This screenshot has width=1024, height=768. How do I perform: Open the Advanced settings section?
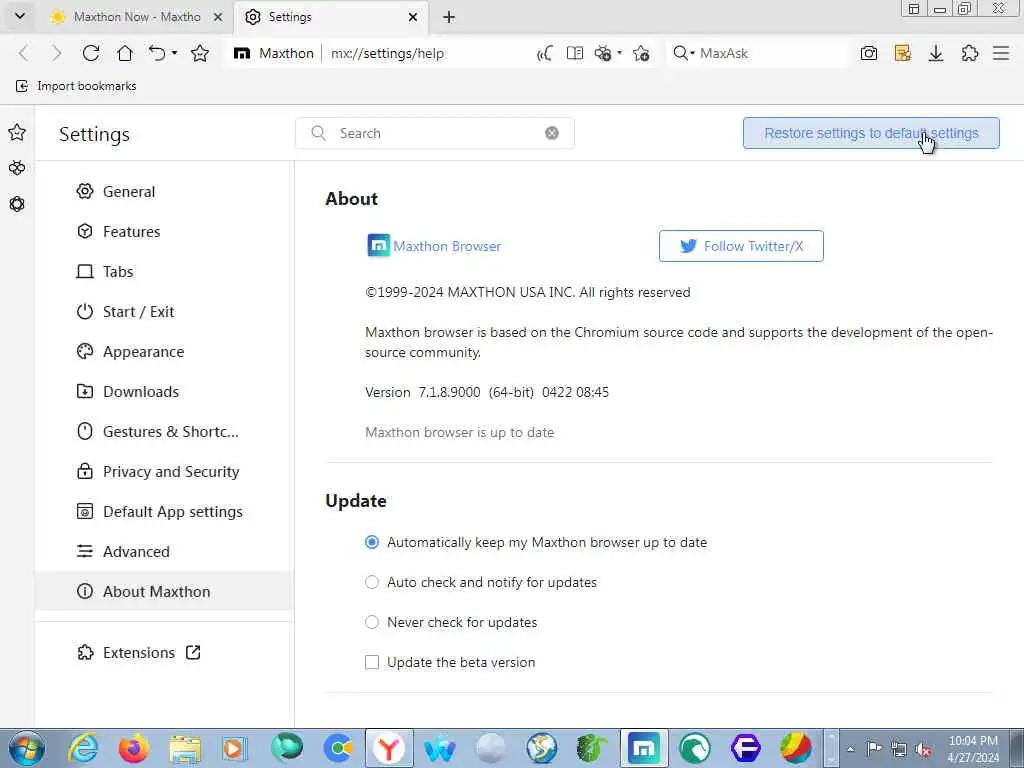pos(164,551)
